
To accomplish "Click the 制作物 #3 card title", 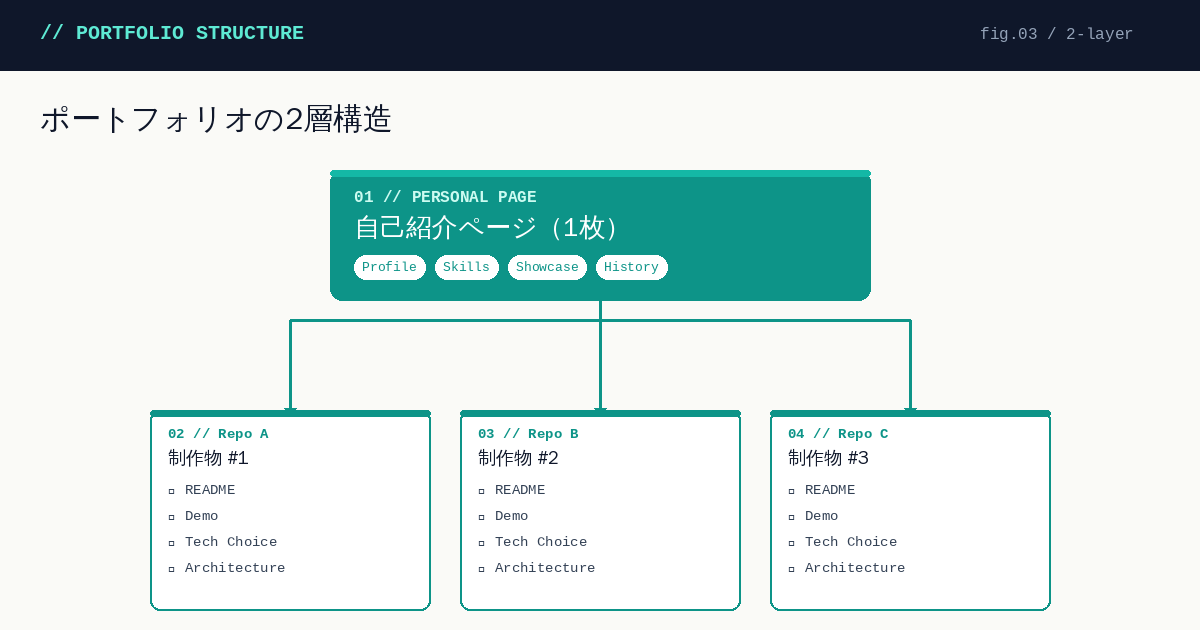I will coord(828,458).
